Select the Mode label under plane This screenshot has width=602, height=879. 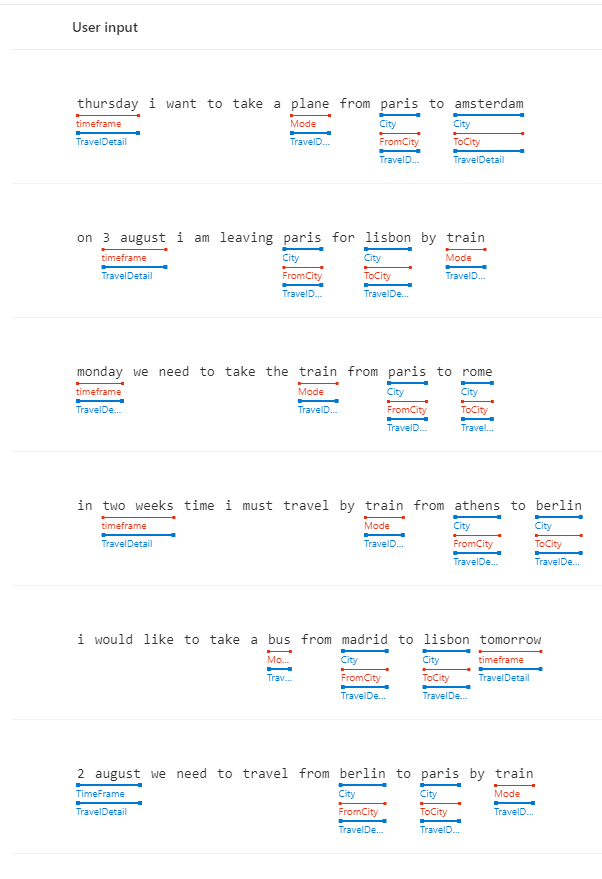(x=303, y=124)
